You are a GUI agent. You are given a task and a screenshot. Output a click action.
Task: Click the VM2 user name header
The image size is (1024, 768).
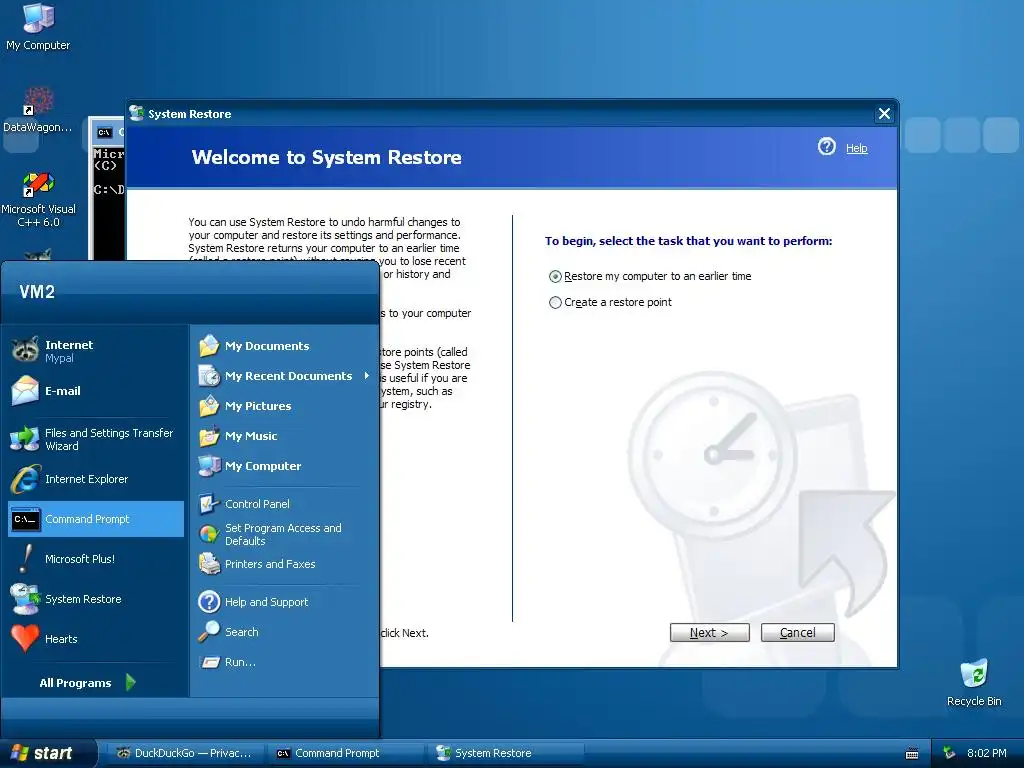click(x=37, y=291)
